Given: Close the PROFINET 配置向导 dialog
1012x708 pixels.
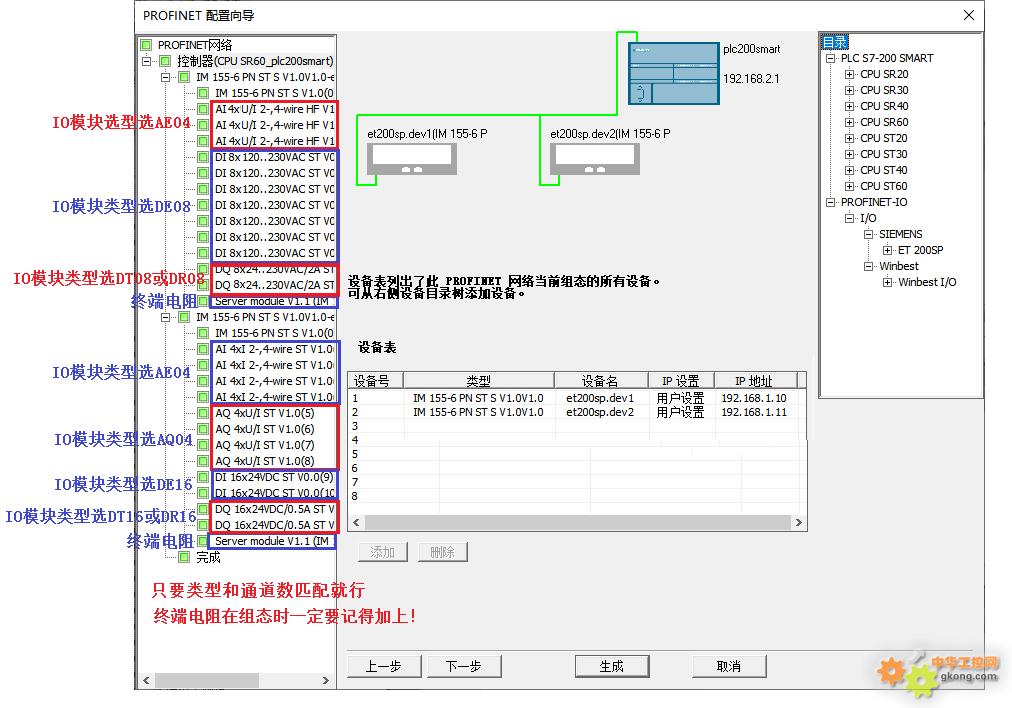Looking at the screenshot, I should (x=969, y=15).
